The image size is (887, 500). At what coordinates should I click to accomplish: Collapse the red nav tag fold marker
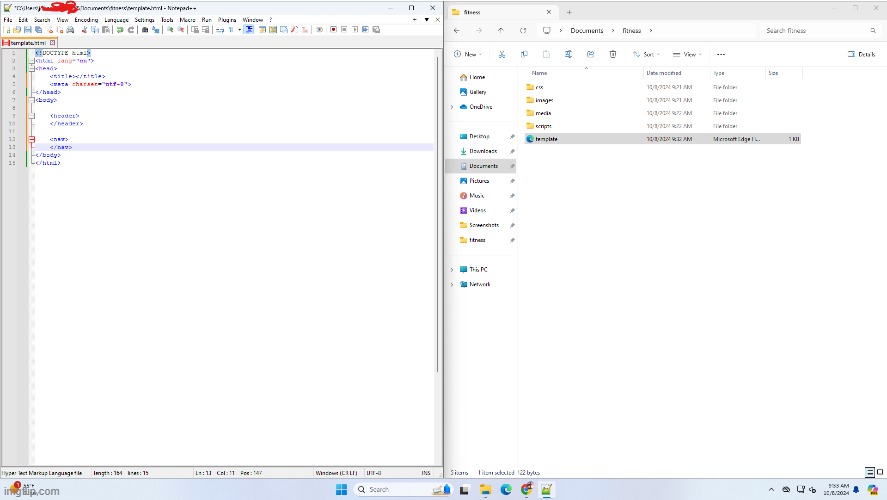pyautogui.click(x=32, y=139)
